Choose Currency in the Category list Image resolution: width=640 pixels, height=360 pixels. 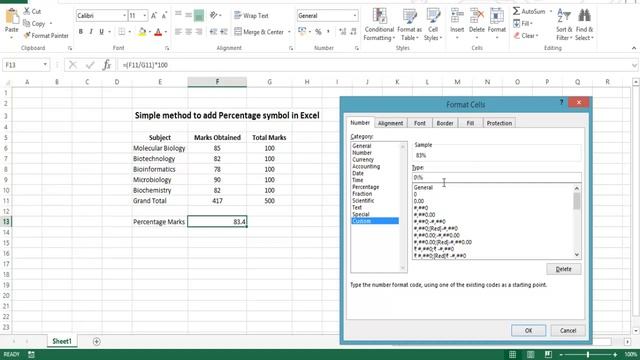tap(363, 160)
